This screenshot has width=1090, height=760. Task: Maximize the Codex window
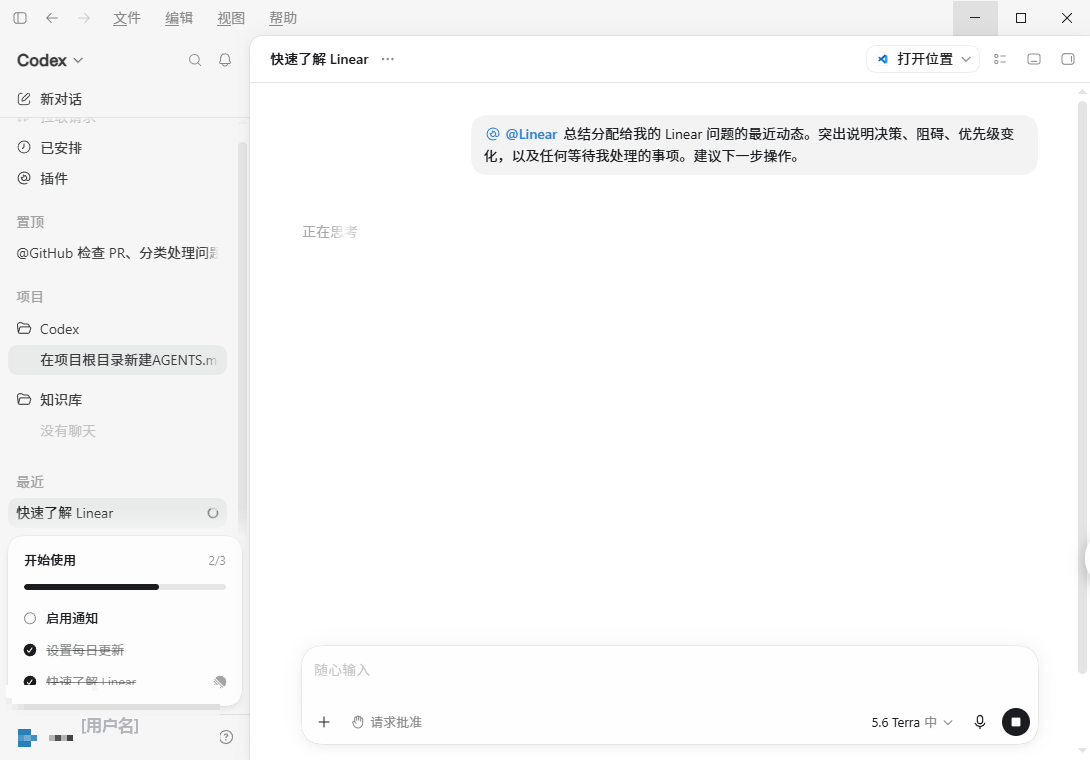coord(1020,18)
